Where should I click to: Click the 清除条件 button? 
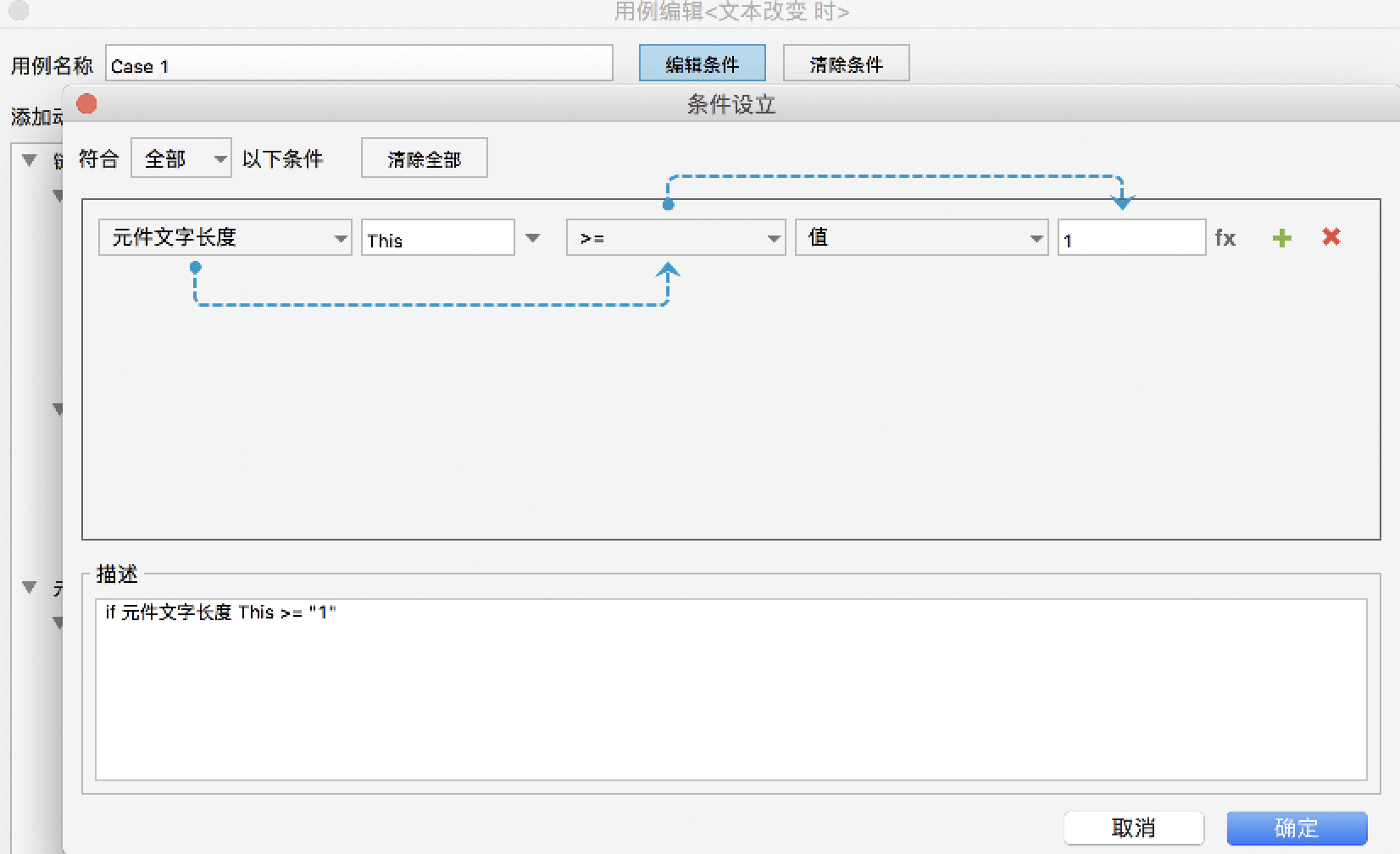[847, 64]
